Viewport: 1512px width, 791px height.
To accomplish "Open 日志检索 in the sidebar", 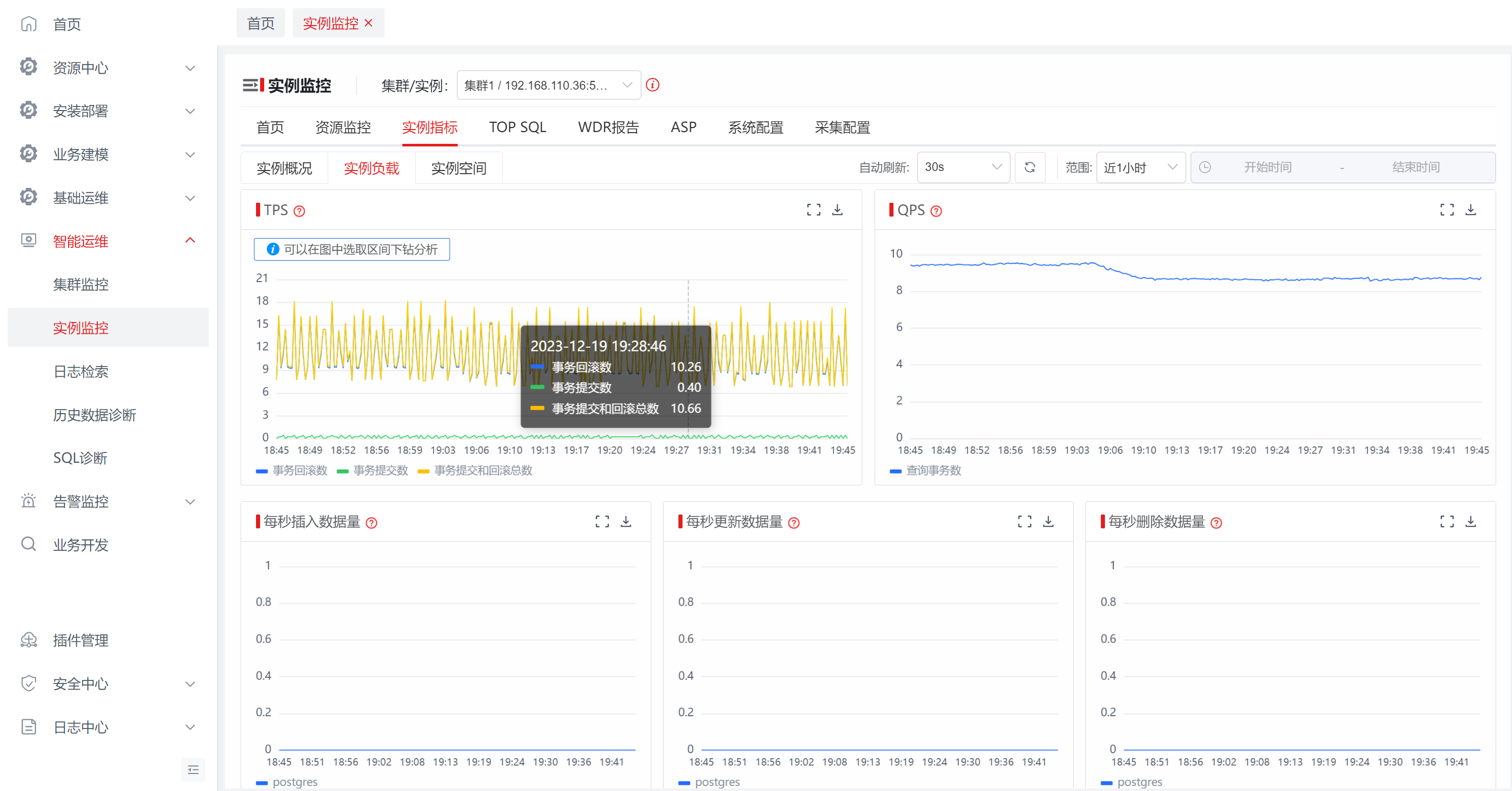I will point(81,372).
